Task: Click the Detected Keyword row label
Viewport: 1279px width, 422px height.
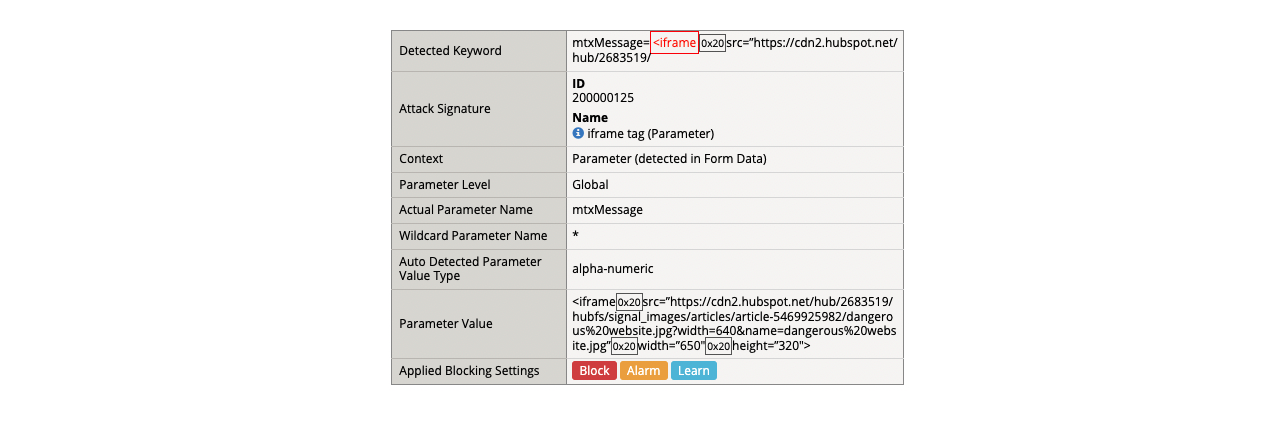Action: coord(450,51)
